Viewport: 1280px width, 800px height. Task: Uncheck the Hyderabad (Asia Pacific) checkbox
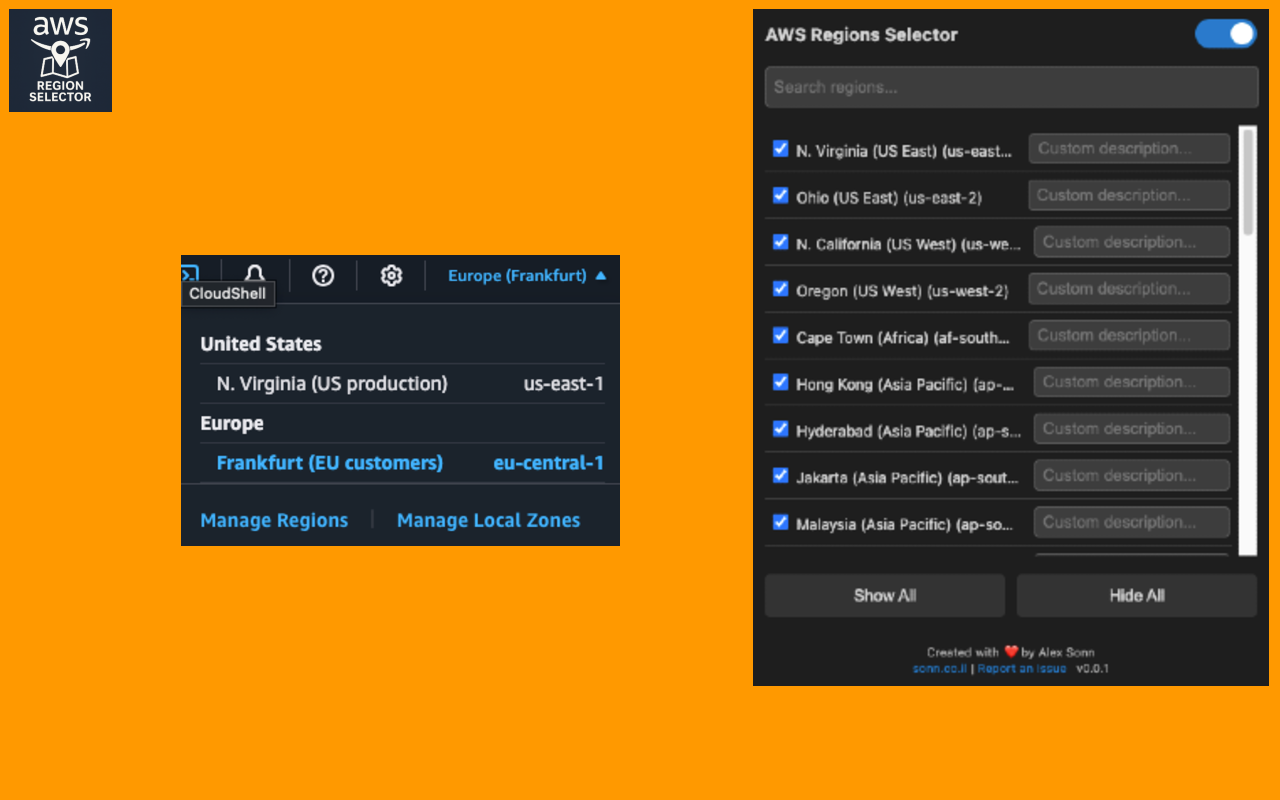point(781,429)
